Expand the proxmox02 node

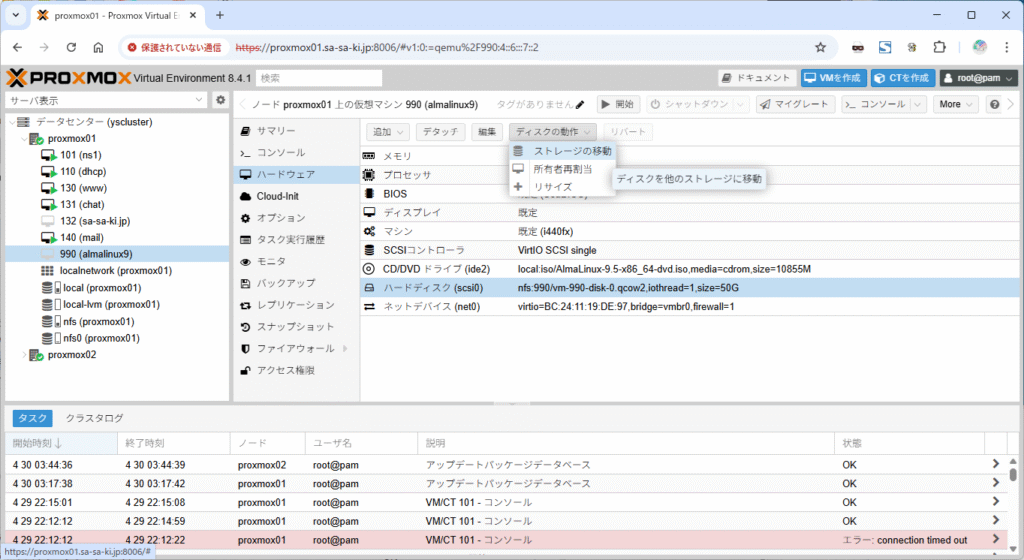(x=24, y=354)
